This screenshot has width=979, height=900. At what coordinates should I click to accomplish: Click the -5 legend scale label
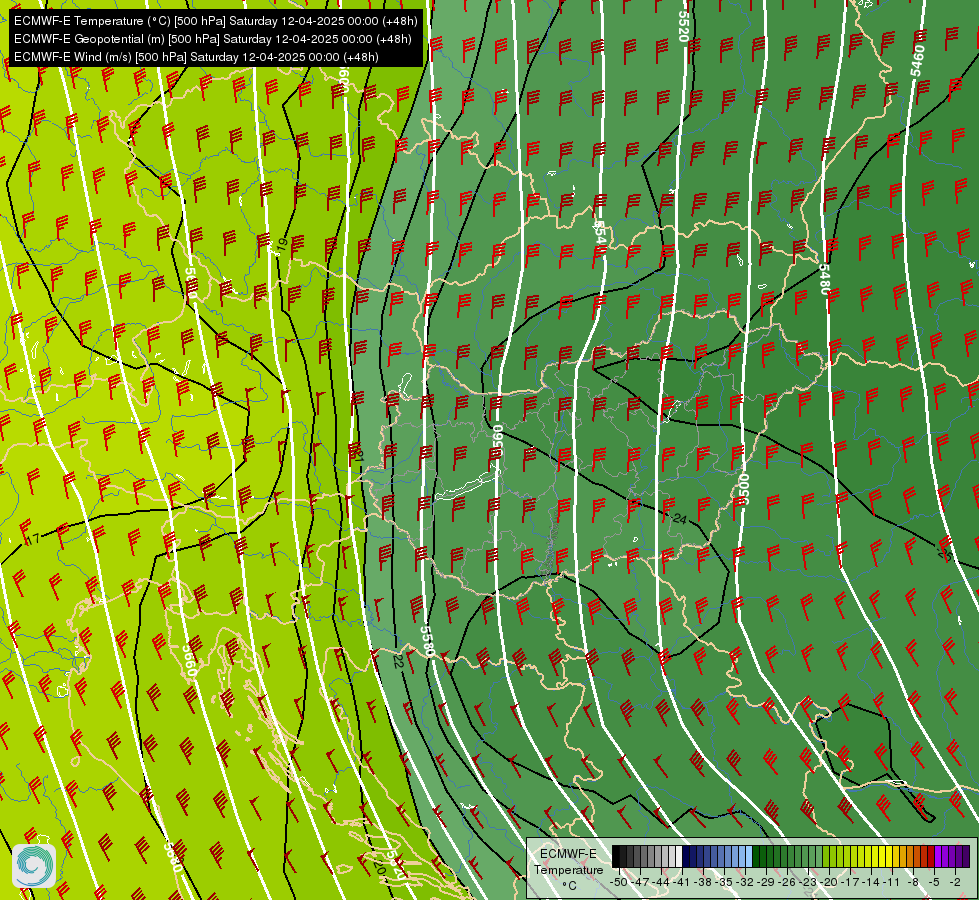click(934, 882)
